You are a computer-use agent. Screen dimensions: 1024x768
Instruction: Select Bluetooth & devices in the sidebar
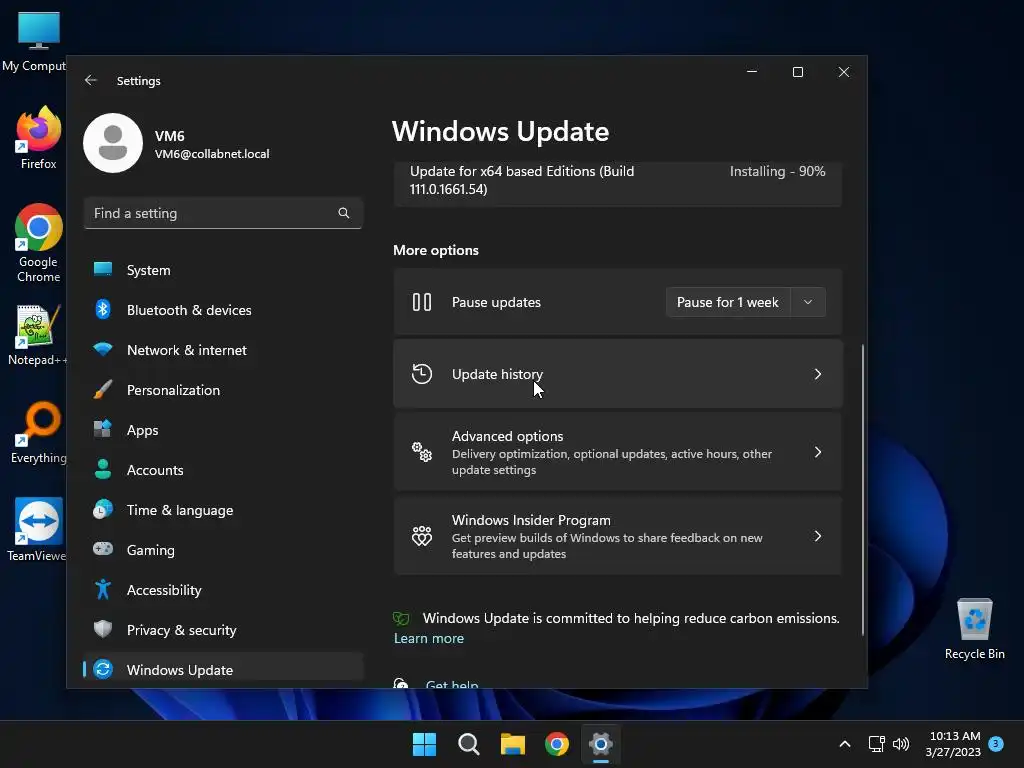click(223, 310)
